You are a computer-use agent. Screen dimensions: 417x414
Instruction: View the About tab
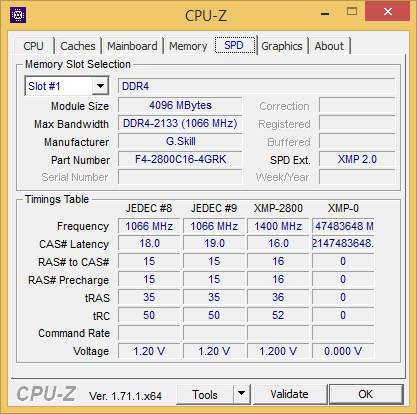tap(329, 46)
